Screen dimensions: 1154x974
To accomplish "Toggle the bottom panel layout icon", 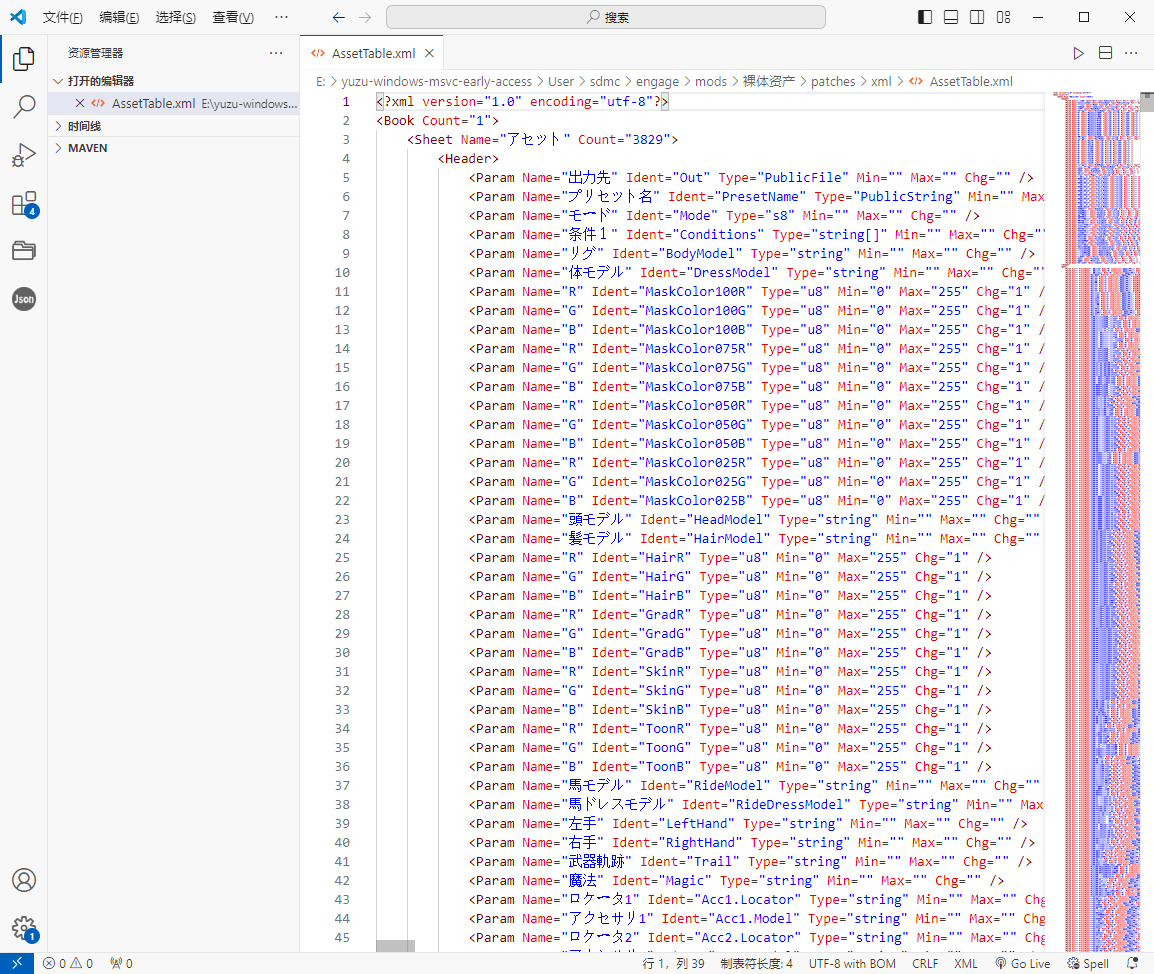I will [x=951, y=17].
